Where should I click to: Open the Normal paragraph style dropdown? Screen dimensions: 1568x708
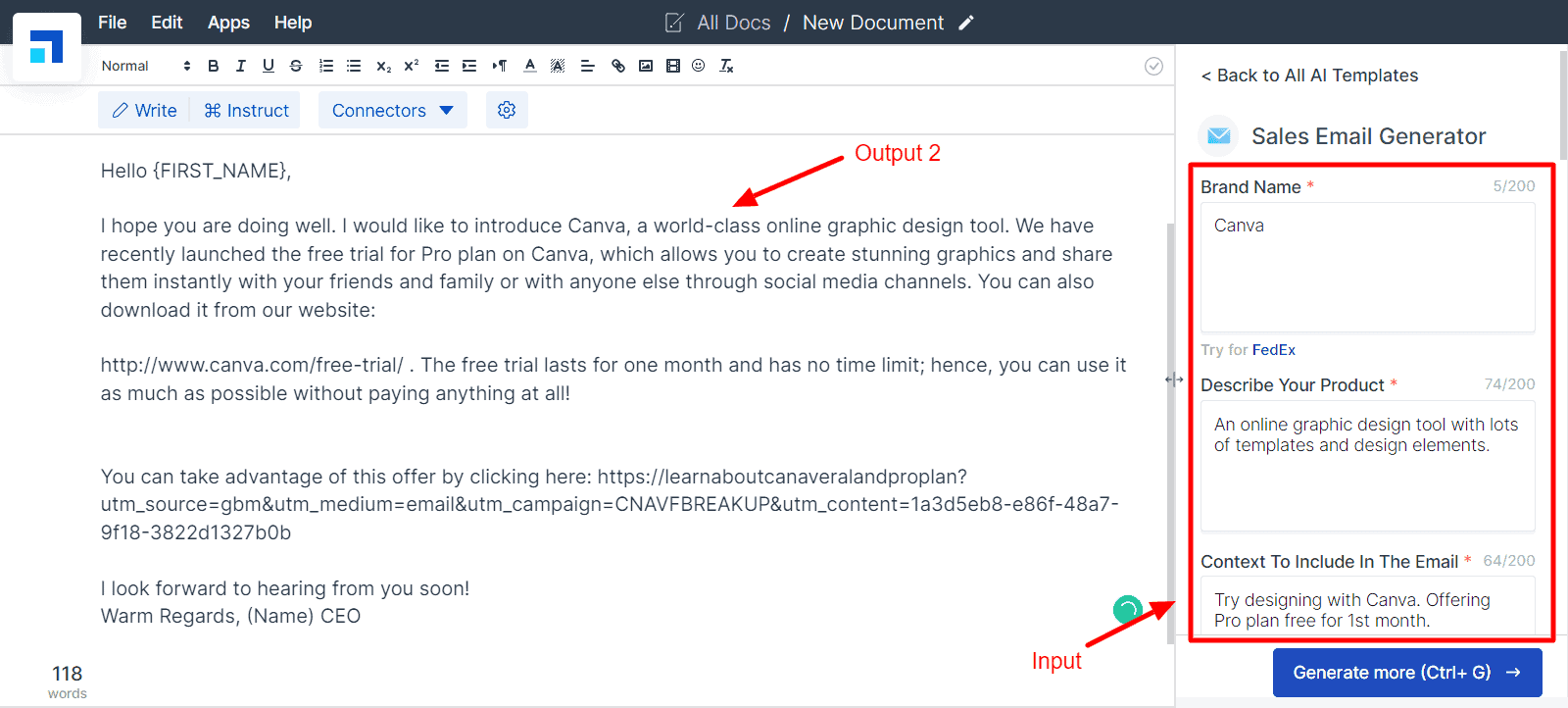pos(146,66)
